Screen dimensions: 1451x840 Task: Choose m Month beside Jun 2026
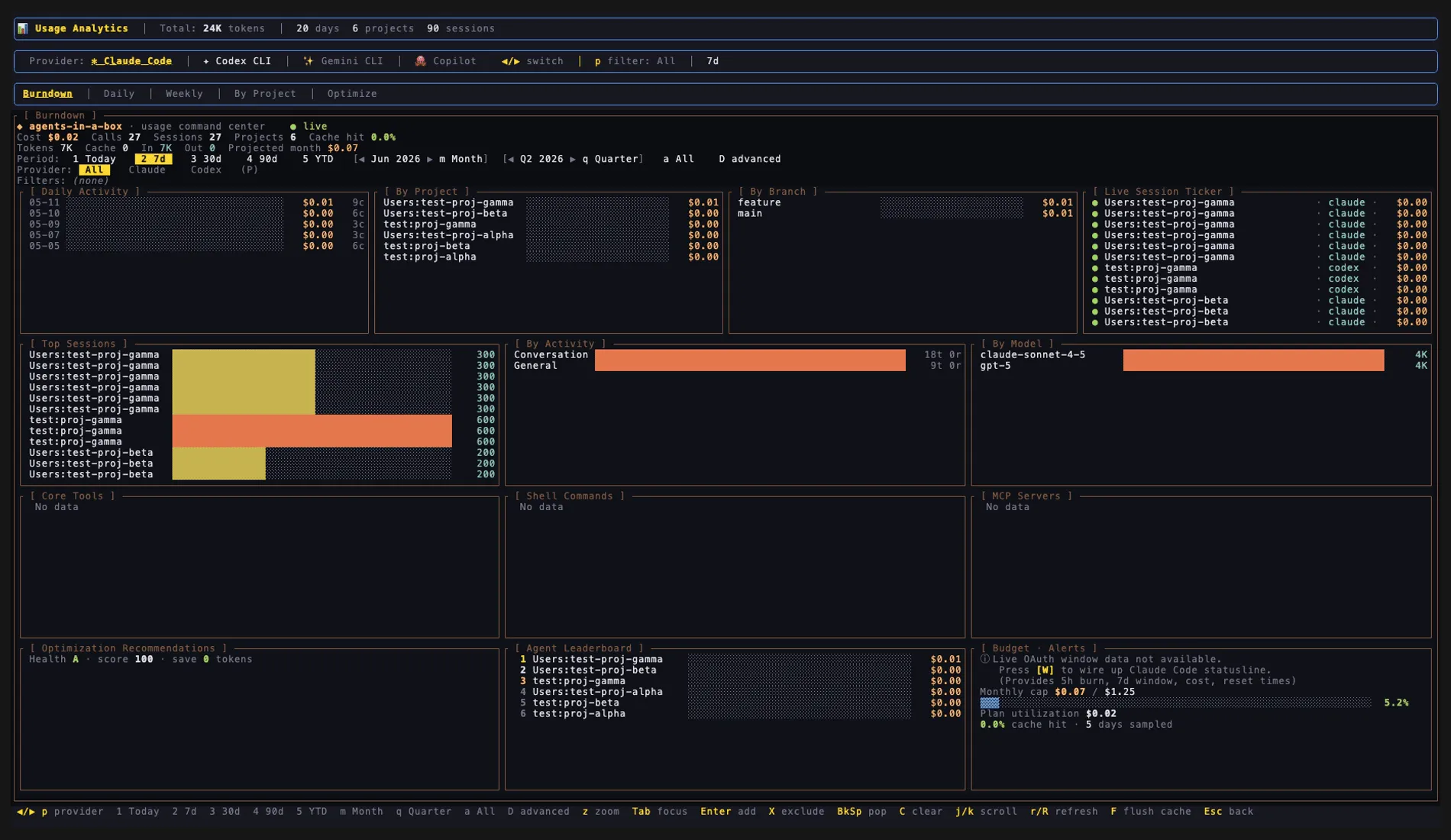click(x=461, y=160)
